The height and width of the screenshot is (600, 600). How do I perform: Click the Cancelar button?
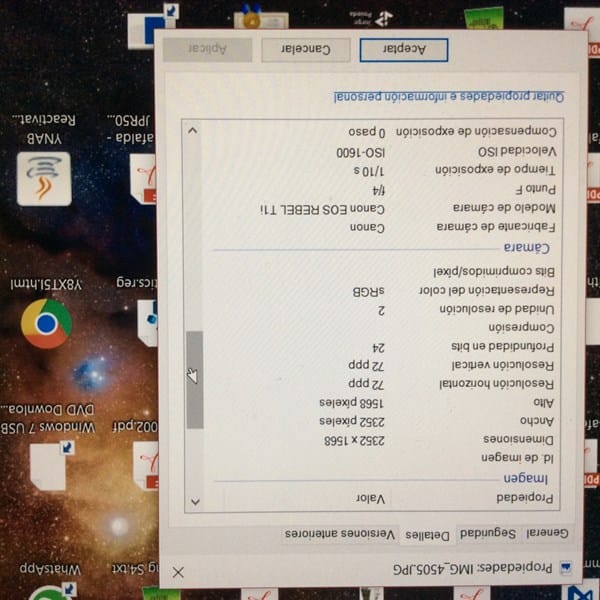[x=306, y=49]
